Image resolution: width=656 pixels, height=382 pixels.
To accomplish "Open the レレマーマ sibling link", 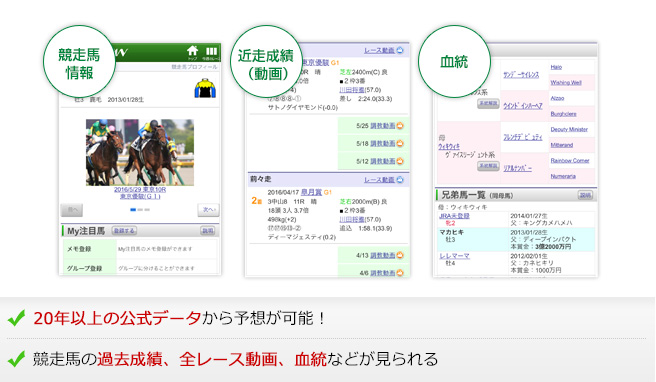I will 454,256.
